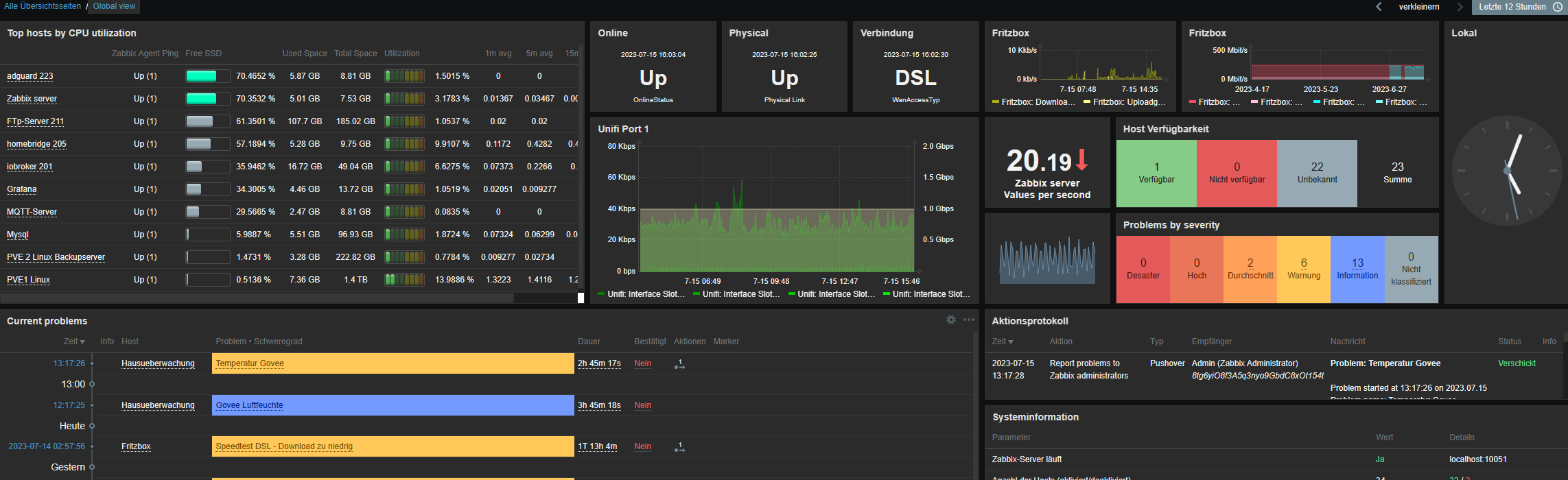
Task: Click the Information severity tile
Action: [1357, 269]
